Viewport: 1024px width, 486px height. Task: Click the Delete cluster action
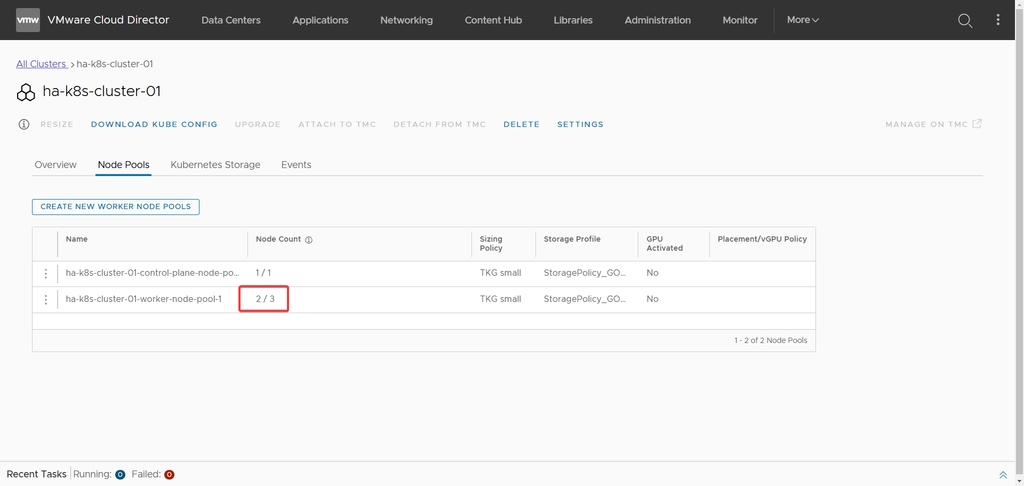tap(521, 125)
